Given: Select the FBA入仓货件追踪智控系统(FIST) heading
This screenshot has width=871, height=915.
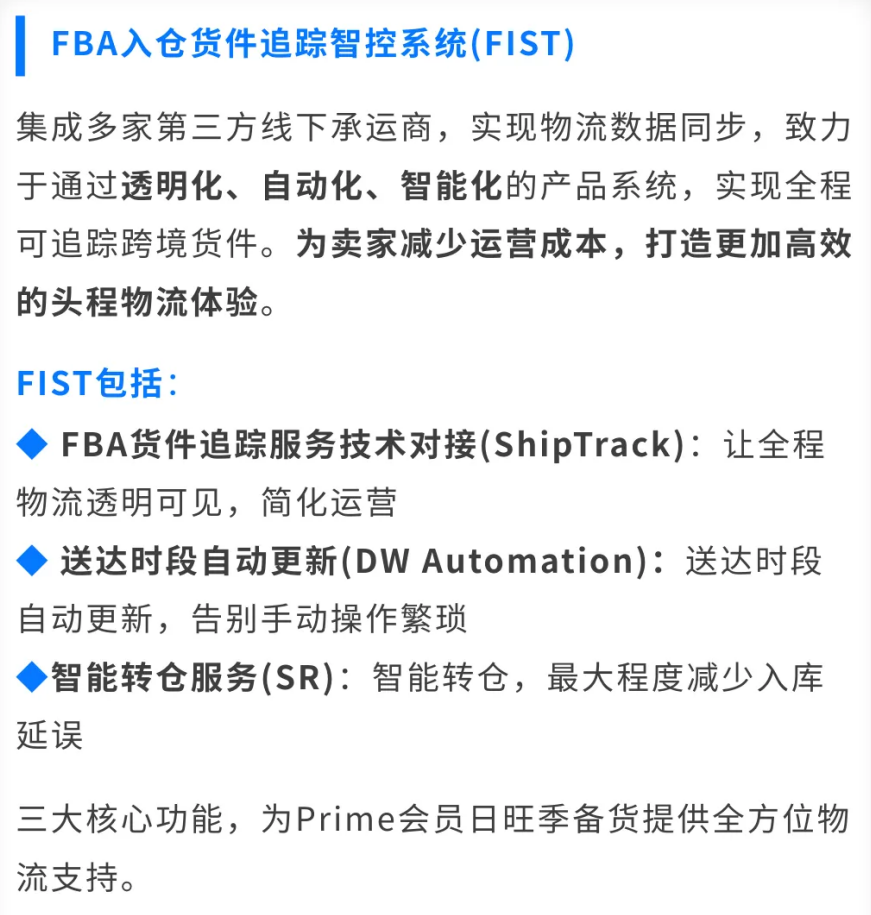Looking at the screenshot, I should point(313,45).
